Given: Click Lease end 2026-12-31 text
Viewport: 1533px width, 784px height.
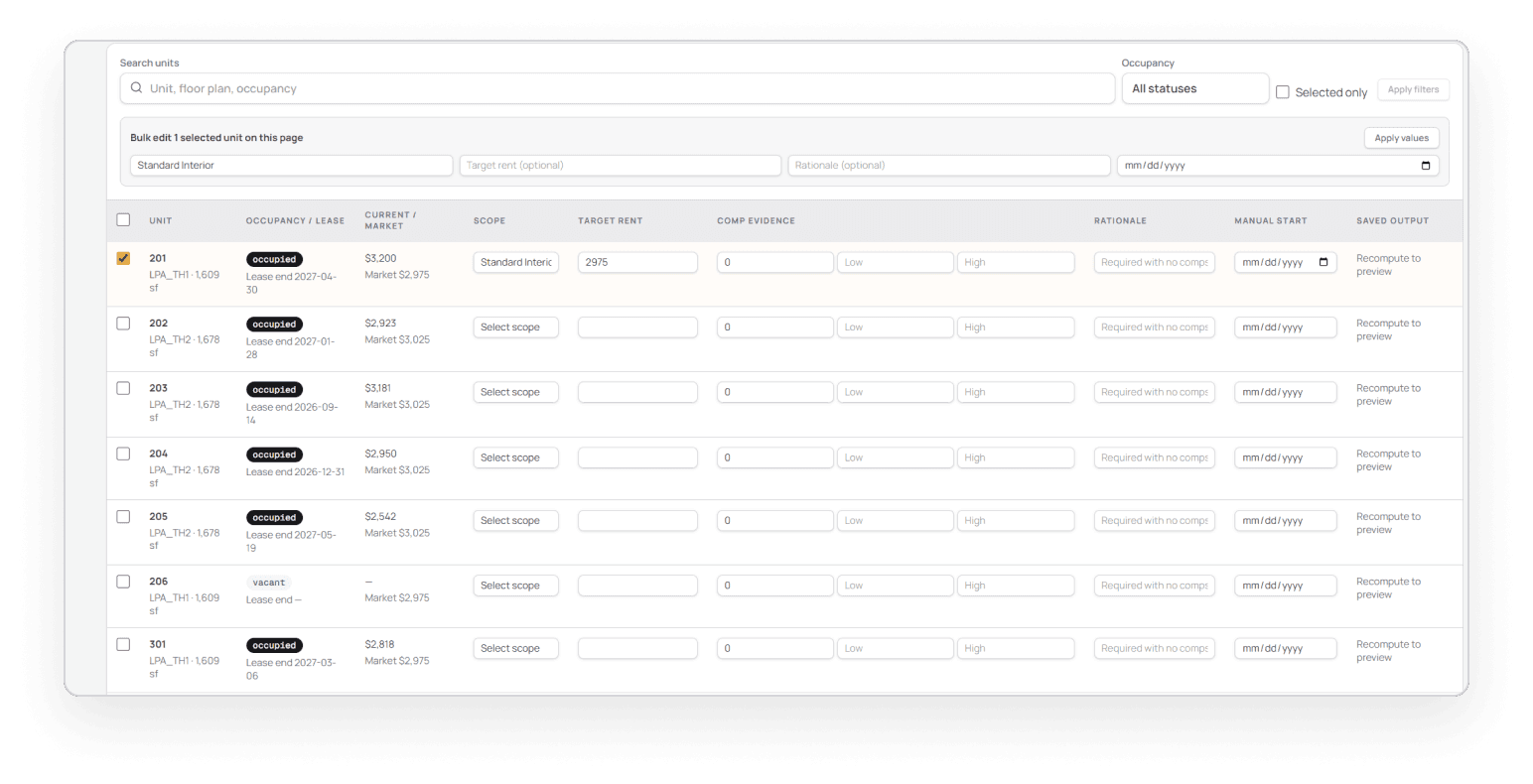Looking at the screenshot, I should point(296,472).
